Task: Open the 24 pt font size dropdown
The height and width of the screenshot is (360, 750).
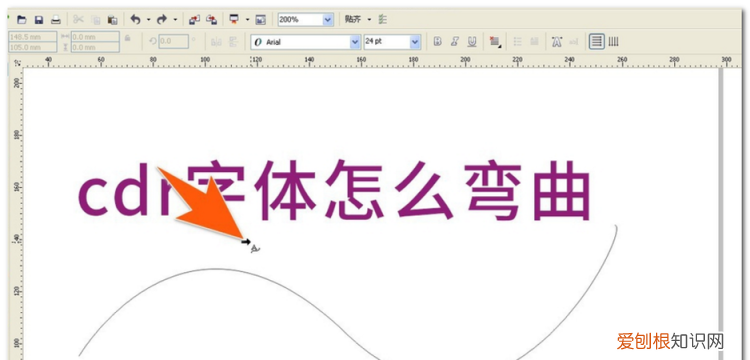Action: point(415,42)
